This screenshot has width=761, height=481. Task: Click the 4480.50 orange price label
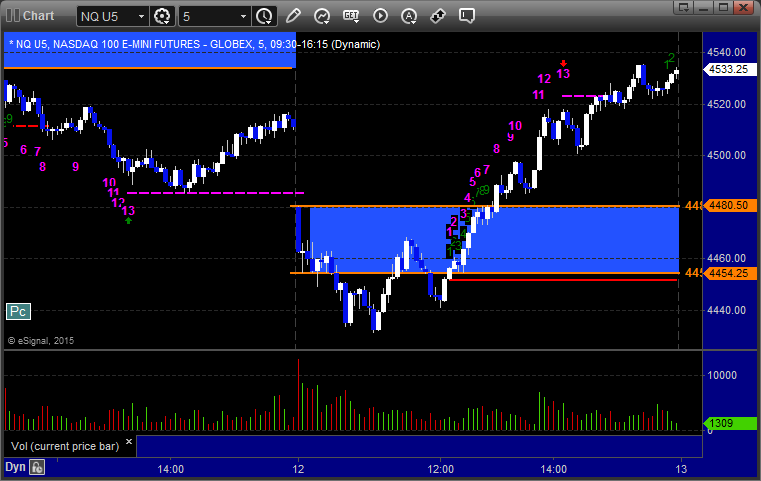point(729,205)
